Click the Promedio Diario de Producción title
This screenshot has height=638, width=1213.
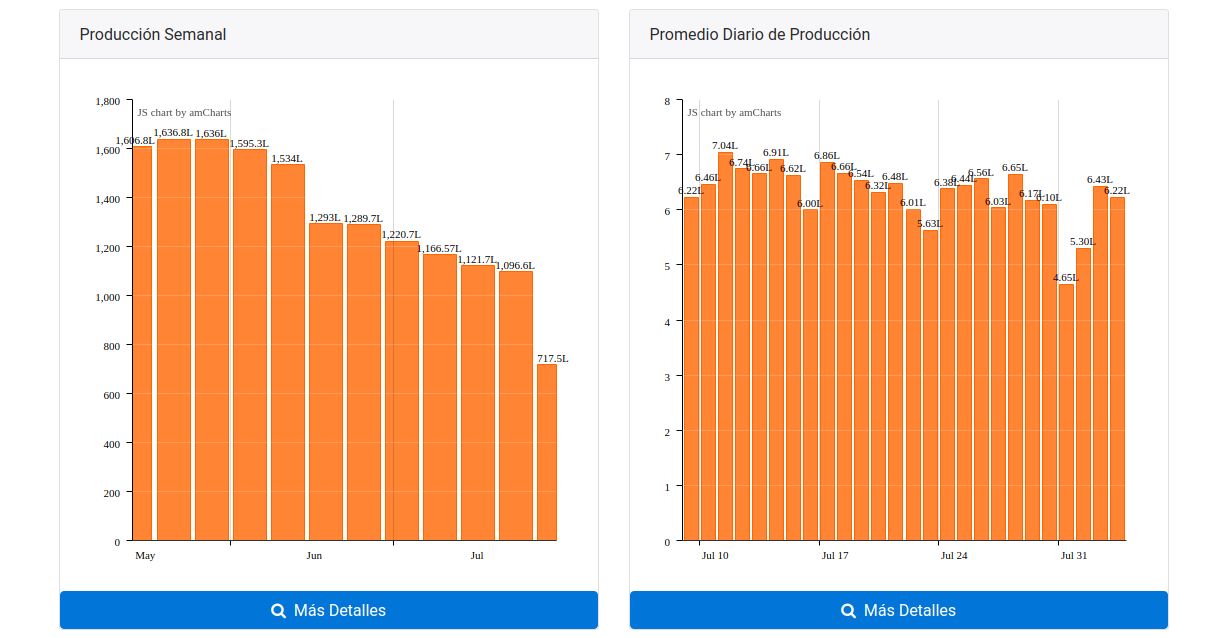point(760,34)
